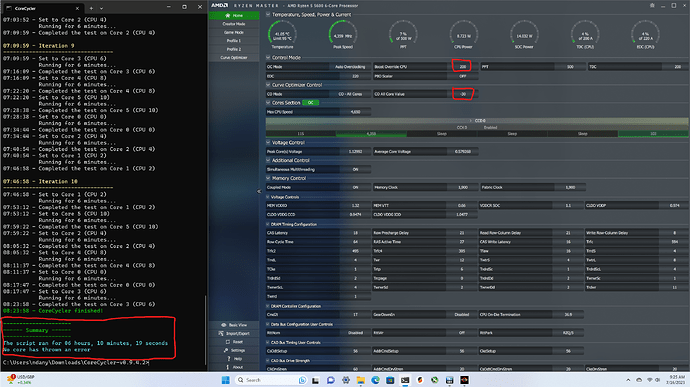
Task: Open the terminal tab dropdown arrow
Action: pos(101,8)
